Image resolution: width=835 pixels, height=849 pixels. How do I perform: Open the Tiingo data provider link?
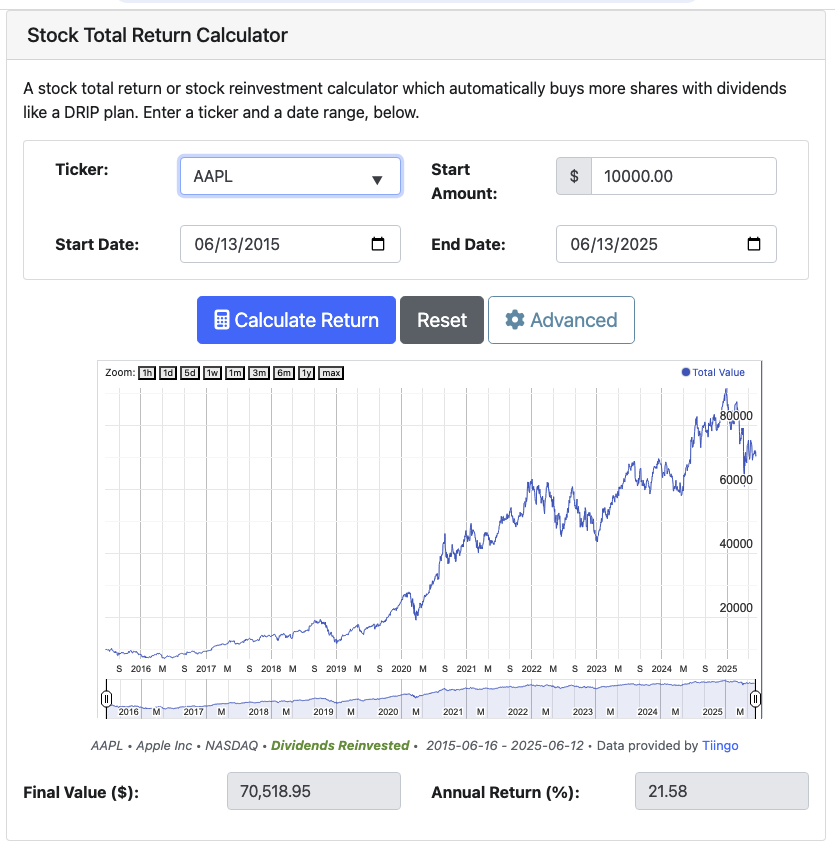720,745
